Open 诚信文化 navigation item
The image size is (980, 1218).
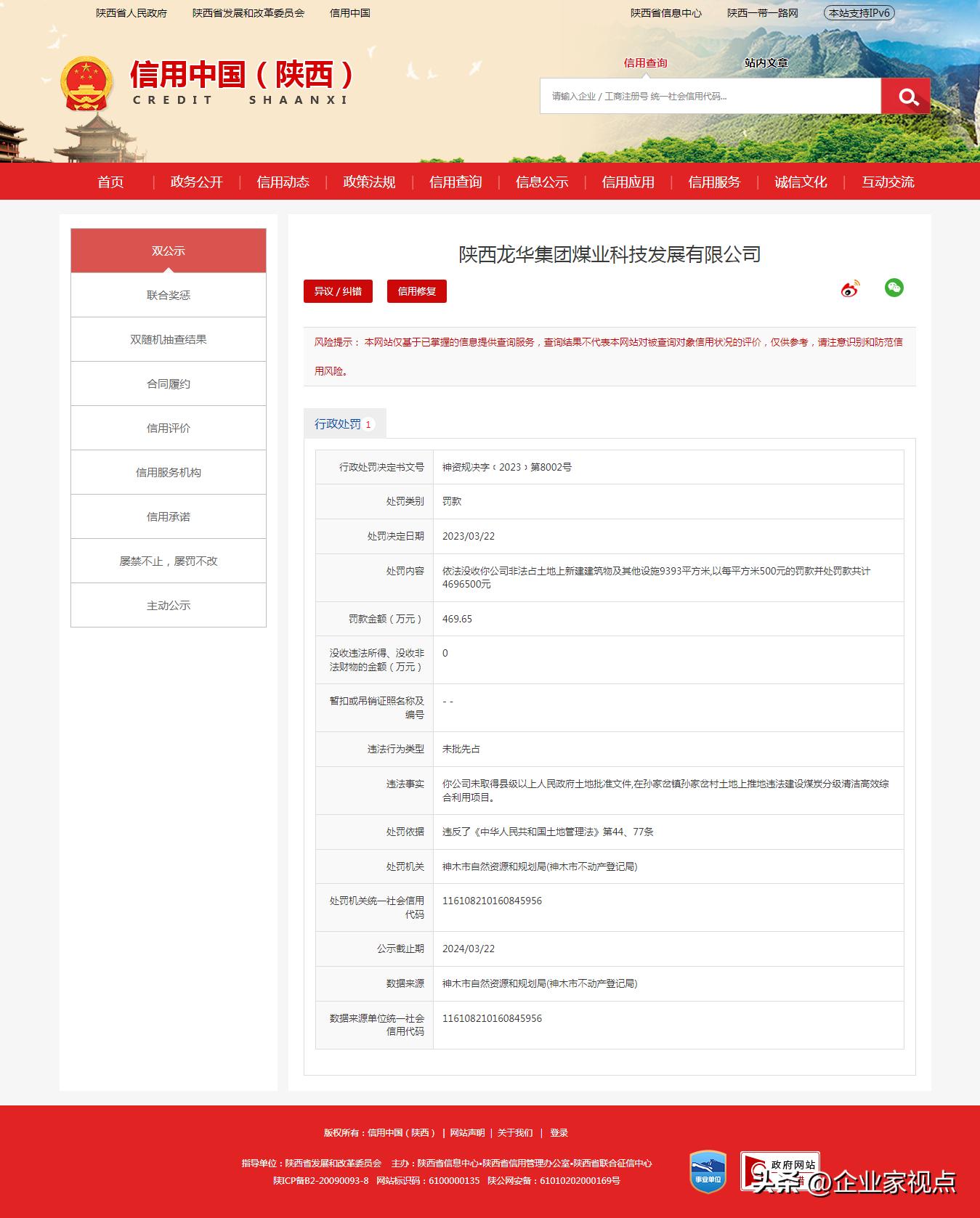tap(801, 182)
